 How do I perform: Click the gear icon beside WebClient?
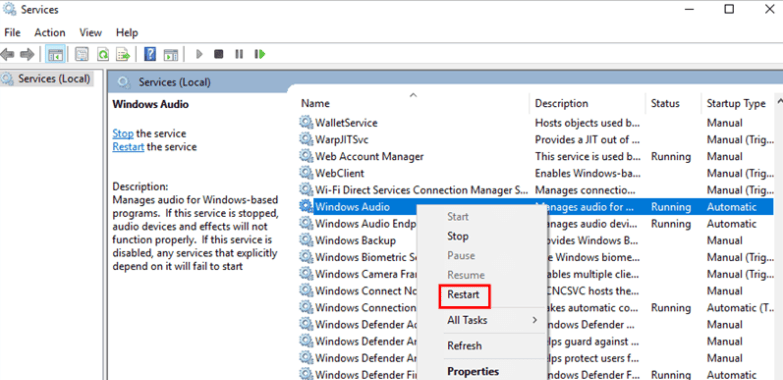click(306, 173)
